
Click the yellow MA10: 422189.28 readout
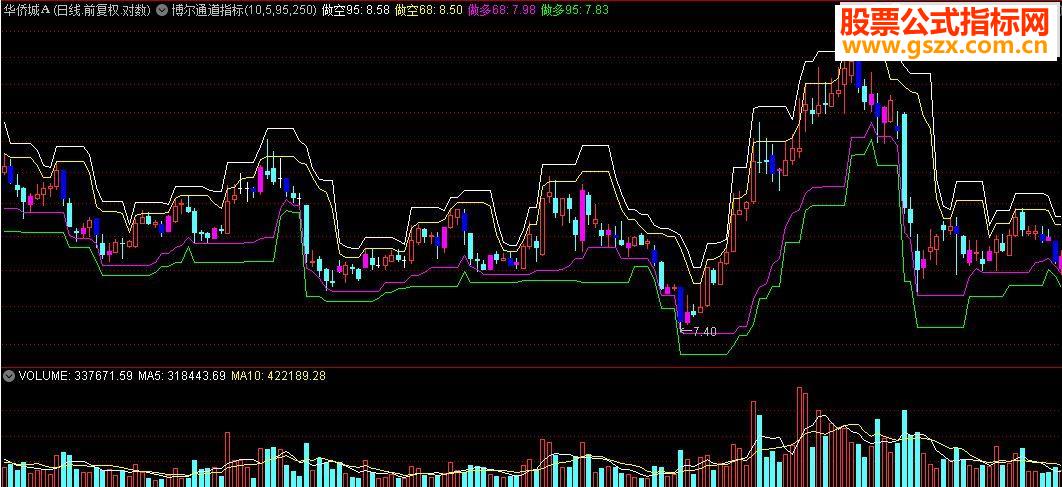[x=278, y=375]
